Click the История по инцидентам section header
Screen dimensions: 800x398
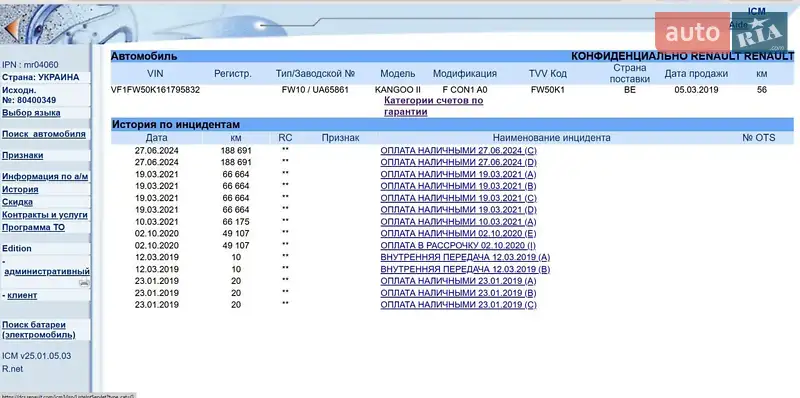176,125
